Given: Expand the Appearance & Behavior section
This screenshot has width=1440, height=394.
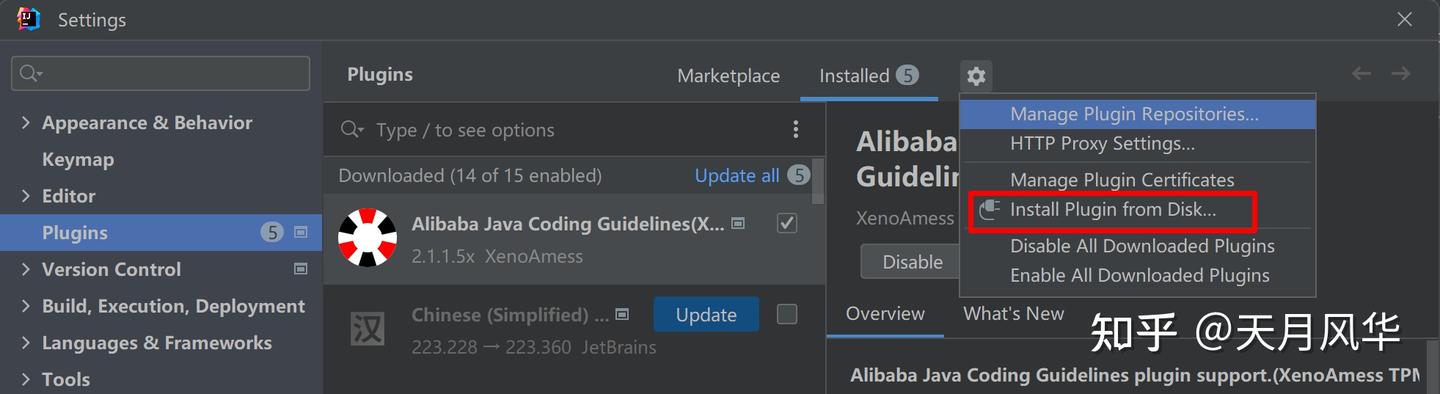Looking at the screenshot, I should coord(26,123).
